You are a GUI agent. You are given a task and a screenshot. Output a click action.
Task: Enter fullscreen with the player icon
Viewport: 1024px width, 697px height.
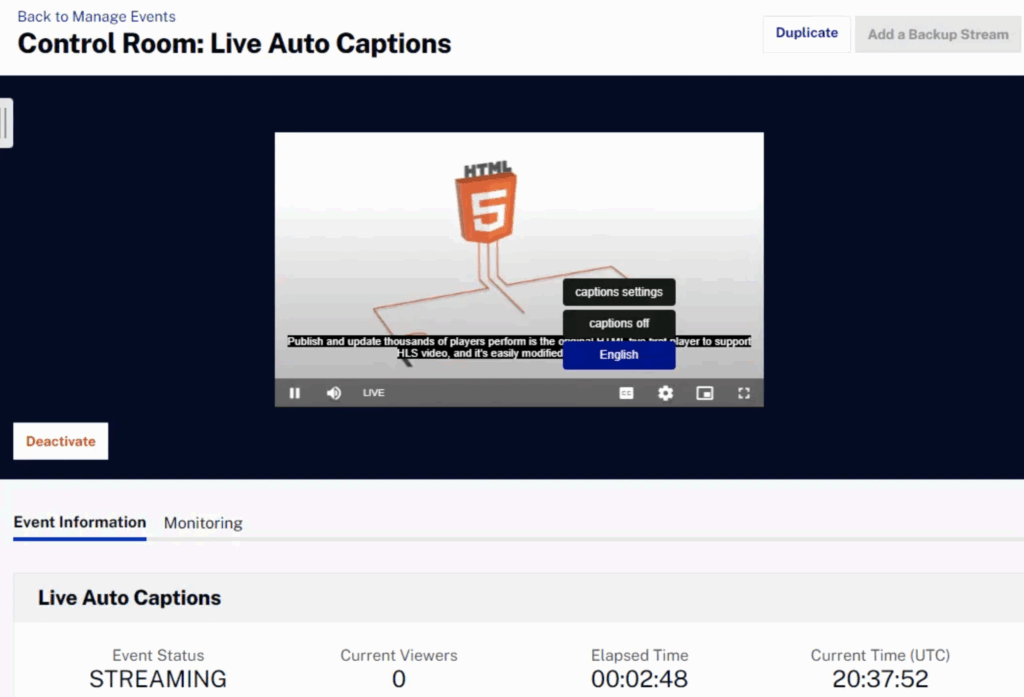744,393
